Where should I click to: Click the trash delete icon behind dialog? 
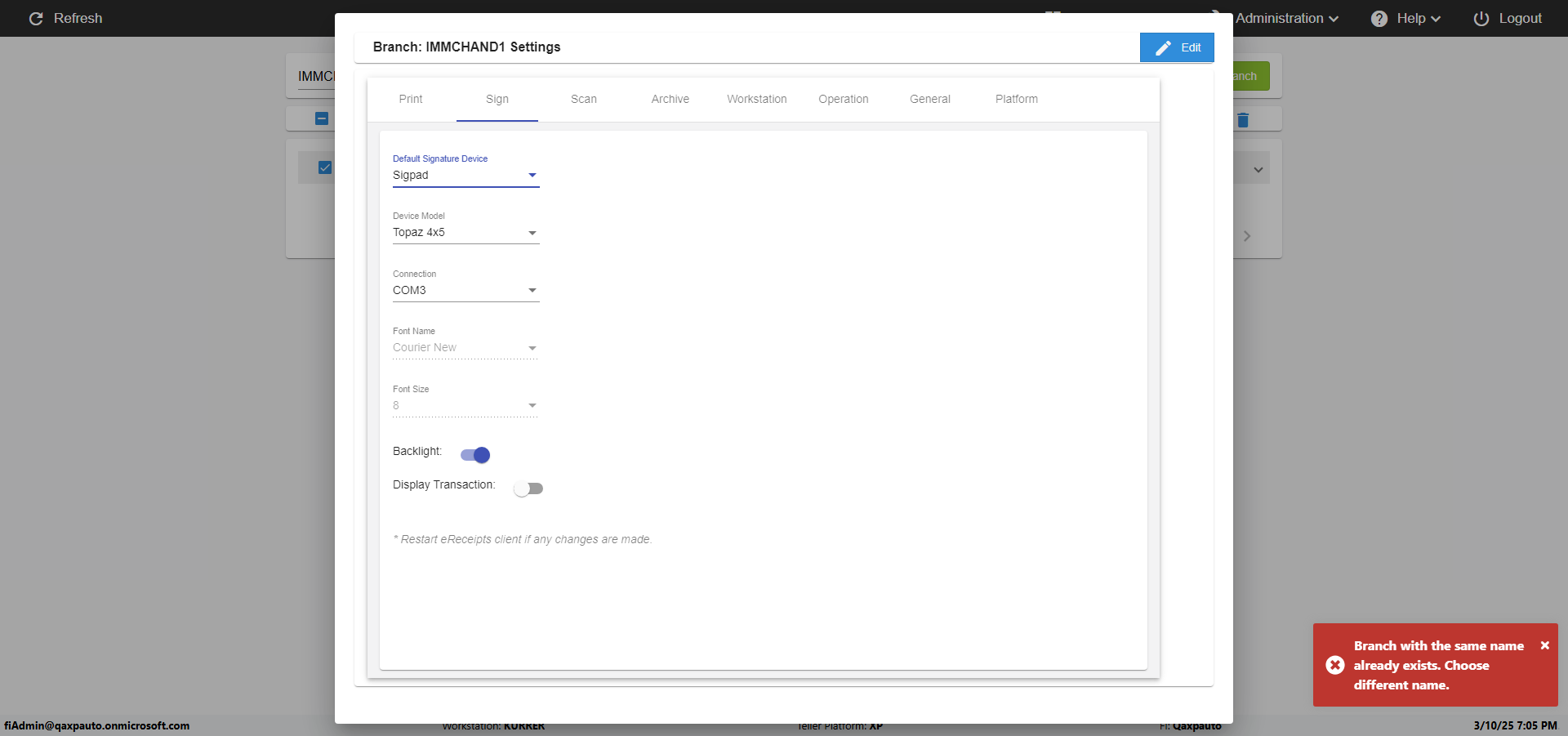pos(1243,120)
